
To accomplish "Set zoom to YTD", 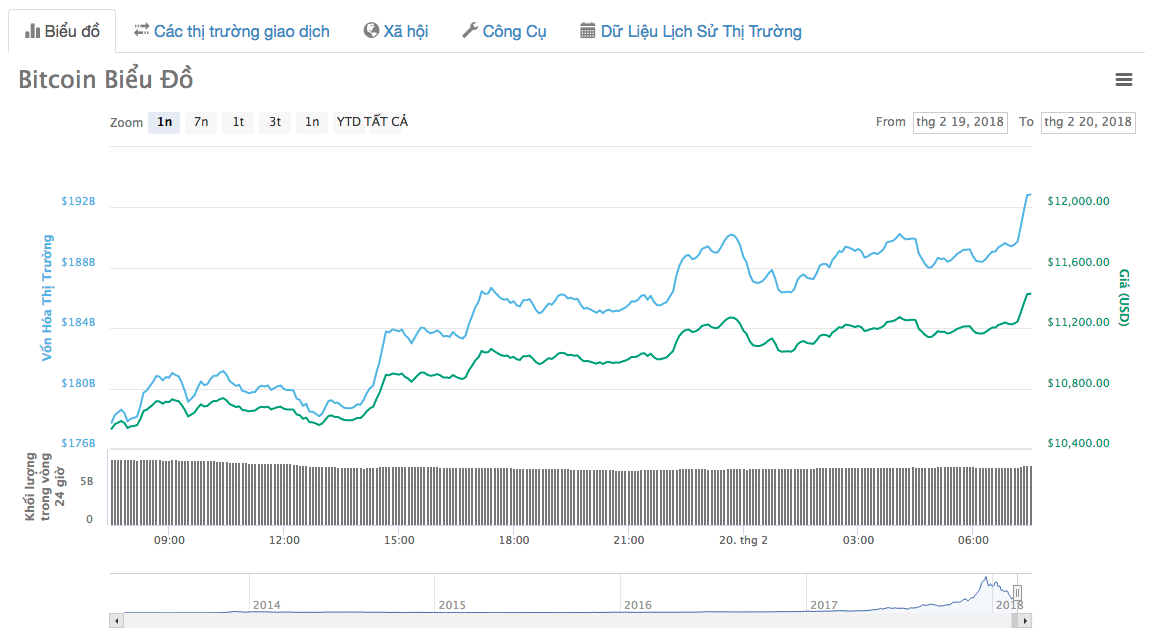I will [348, 122].
